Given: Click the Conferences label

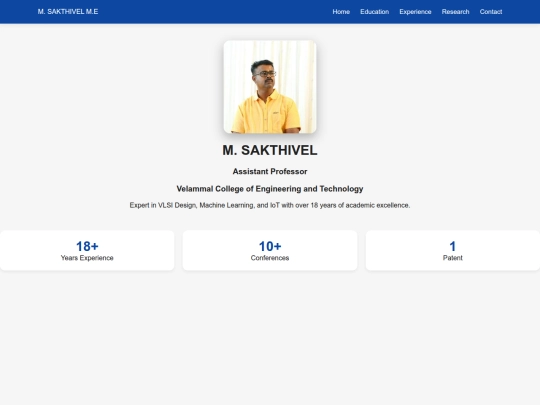Looking at the screenshot, I should (x=270, y=258).
